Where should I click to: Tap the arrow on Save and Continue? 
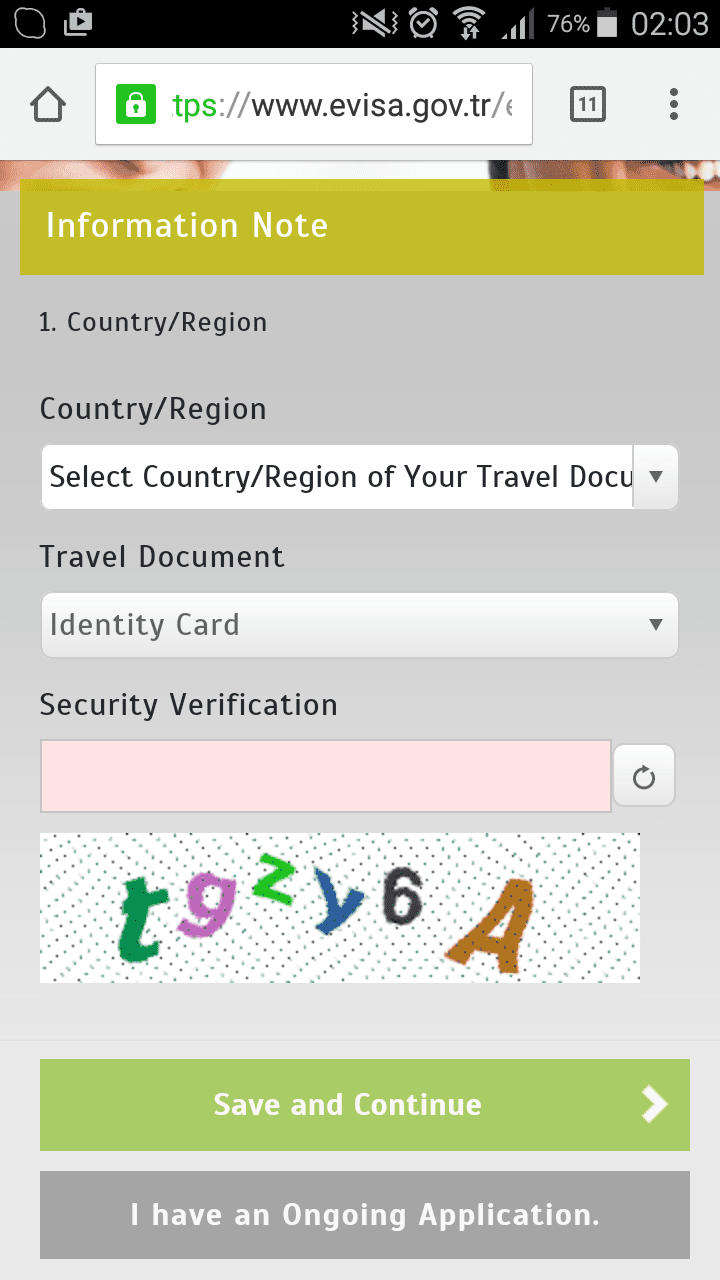[x=654, y=1104]
